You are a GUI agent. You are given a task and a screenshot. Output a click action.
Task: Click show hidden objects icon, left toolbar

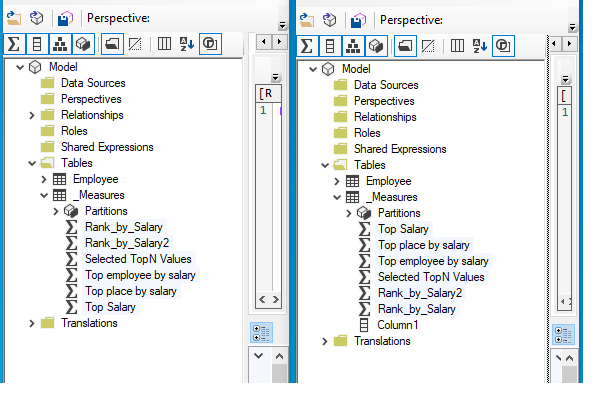click(x=135, y=44)
